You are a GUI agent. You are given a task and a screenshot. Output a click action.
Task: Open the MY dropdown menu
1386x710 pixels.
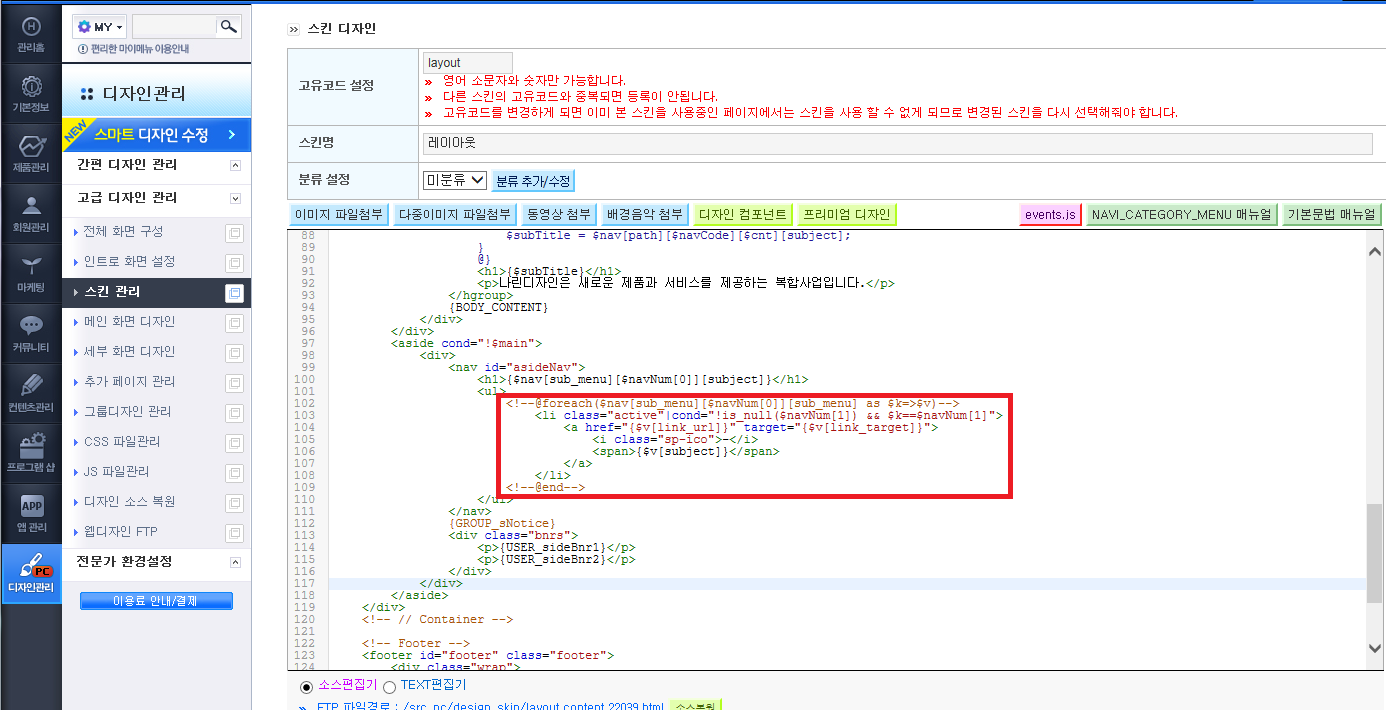point(100,27)
